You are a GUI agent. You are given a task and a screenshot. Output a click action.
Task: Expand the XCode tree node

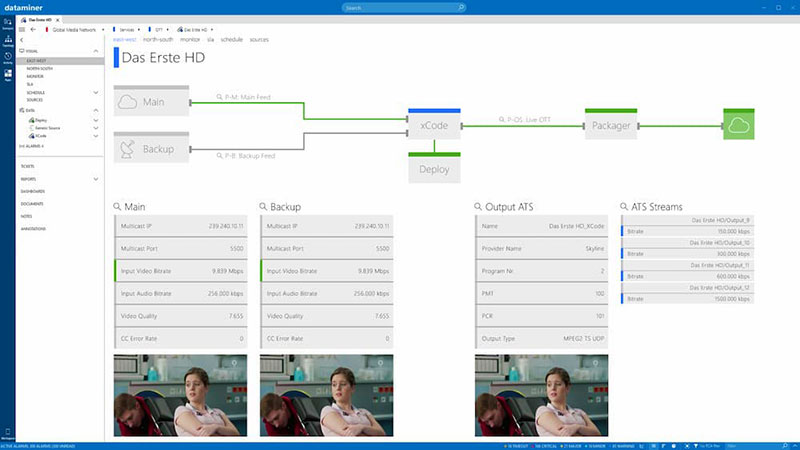[x=96, y=136]
